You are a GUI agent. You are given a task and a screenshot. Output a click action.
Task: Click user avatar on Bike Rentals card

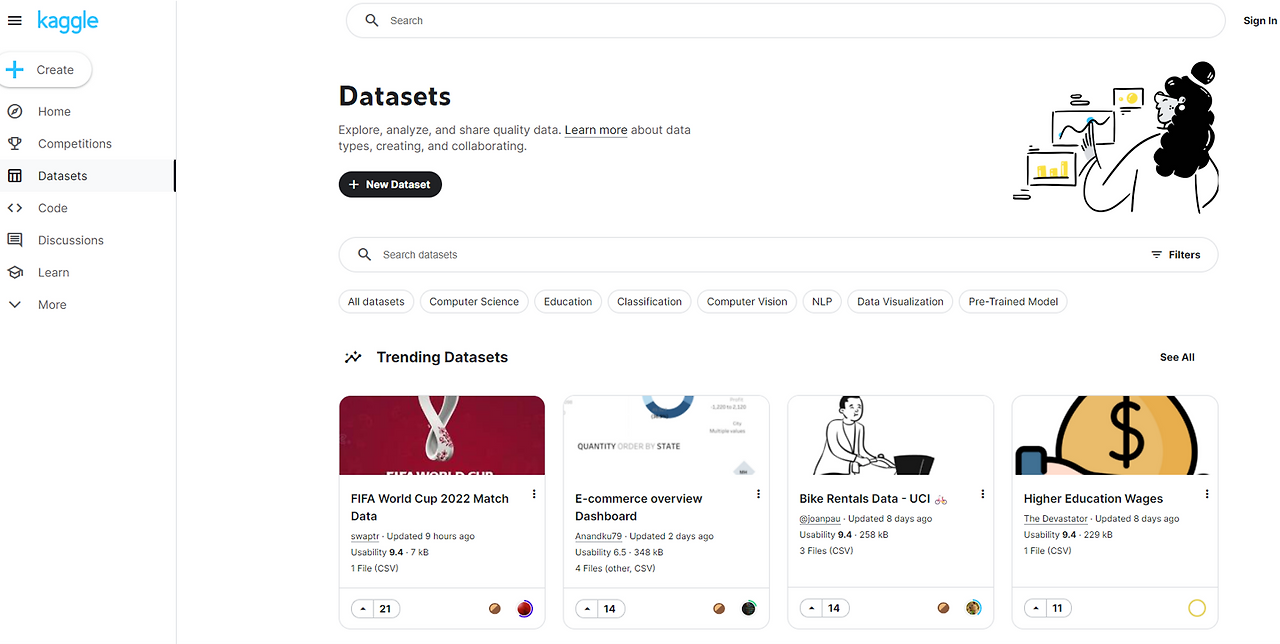pyautogui.click(x=973, y=608)
